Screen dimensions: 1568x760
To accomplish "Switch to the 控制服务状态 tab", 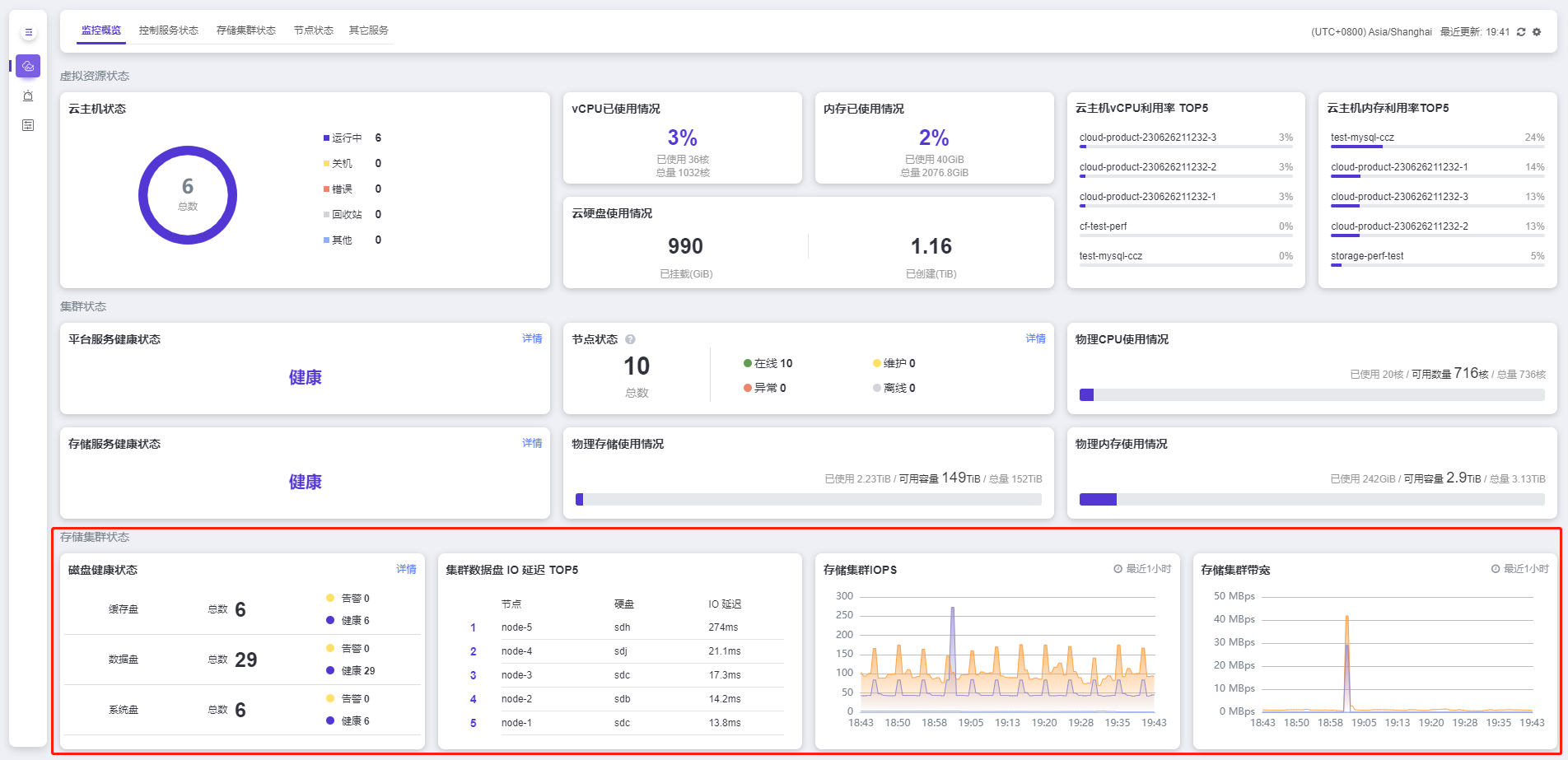I will click(x=169, y=30).
